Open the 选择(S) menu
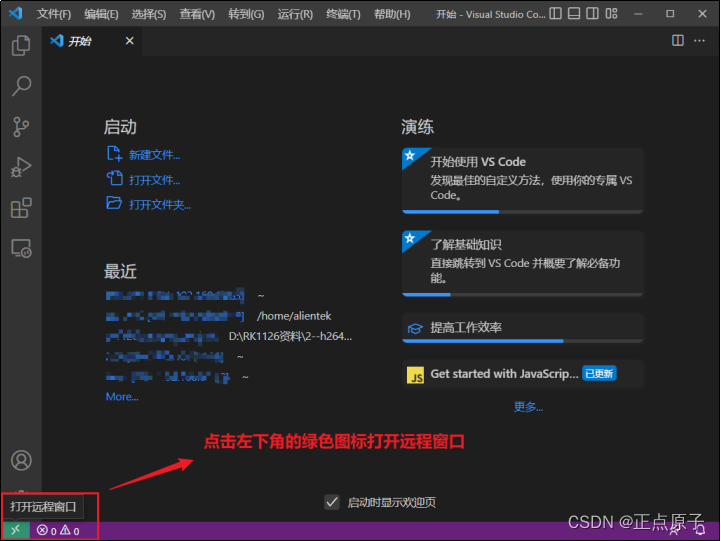 point(149,14)
